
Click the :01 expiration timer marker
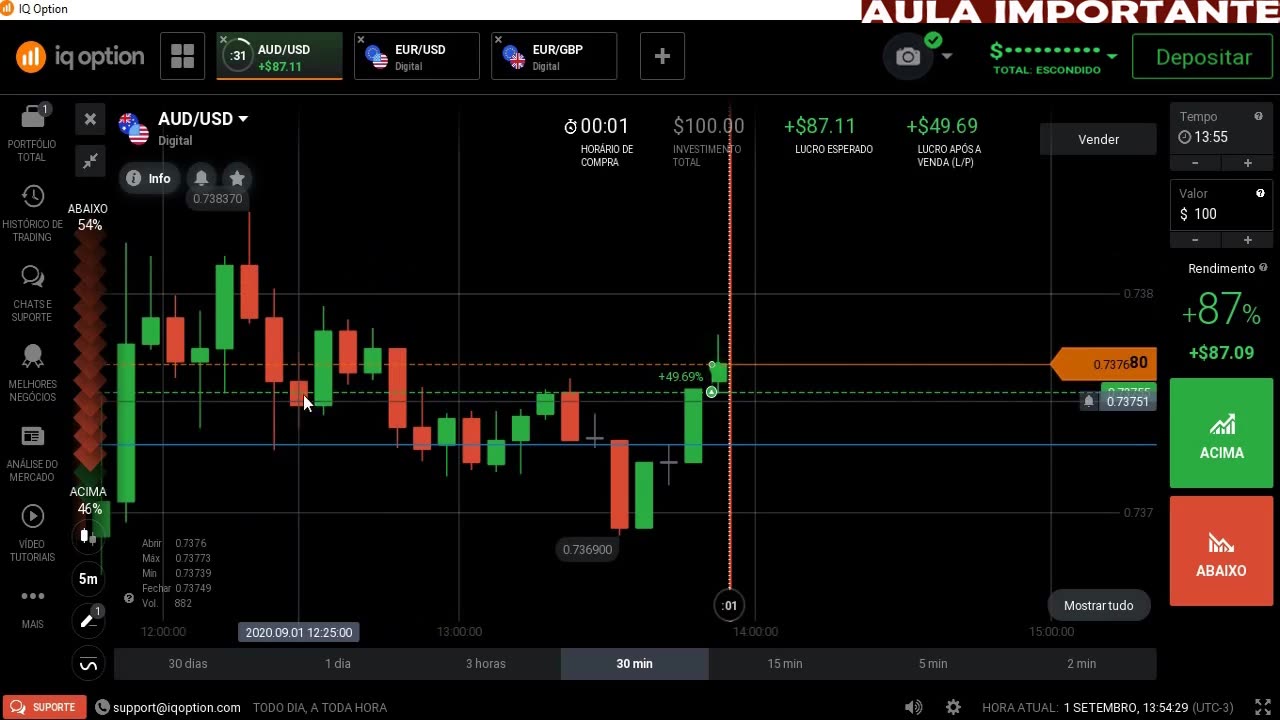[729, 605]
